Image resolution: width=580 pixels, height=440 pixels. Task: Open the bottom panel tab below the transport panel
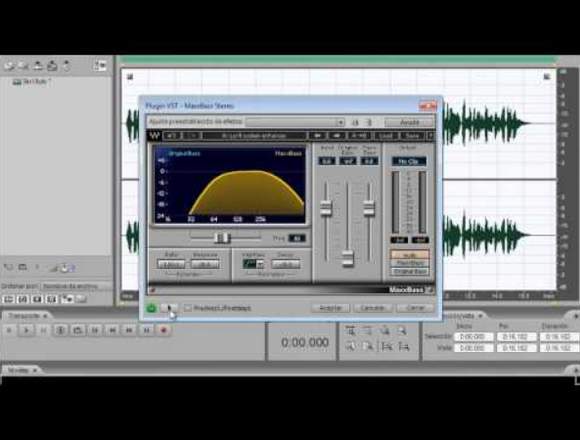coord(21,370)
